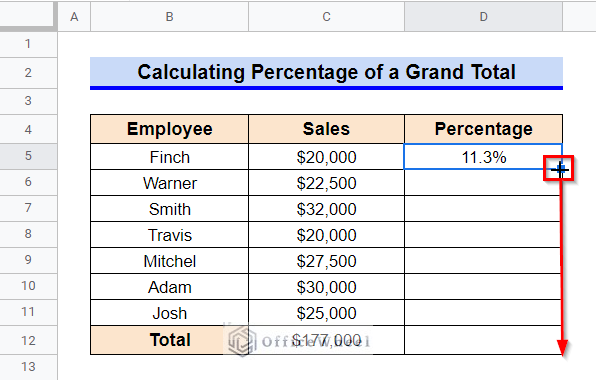Select the Employee header cell
This screenshot has width=596, height=380.
click(170, 129)
